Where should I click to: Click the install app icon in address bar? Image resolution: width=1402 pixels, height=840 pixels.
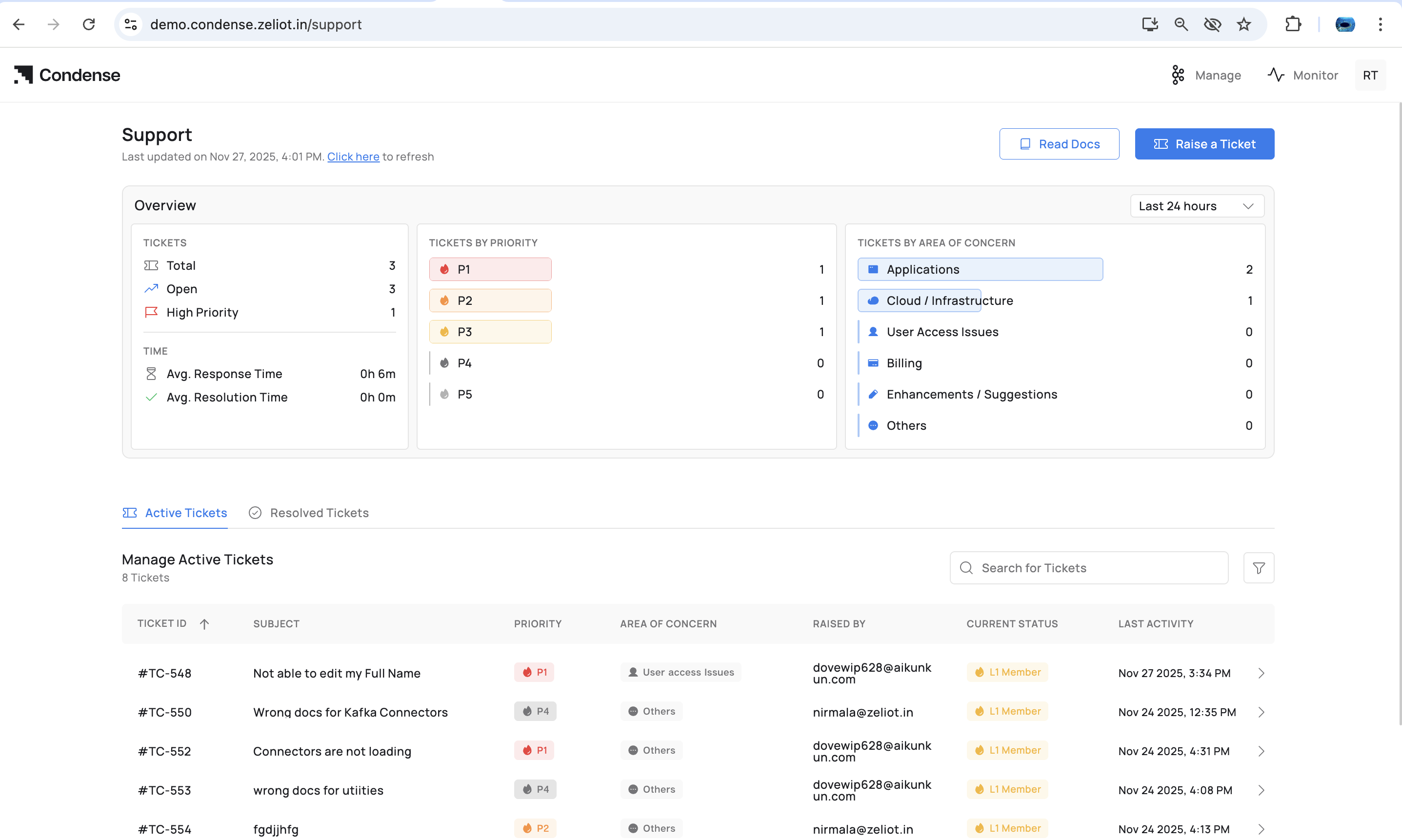pos(1150,24)
